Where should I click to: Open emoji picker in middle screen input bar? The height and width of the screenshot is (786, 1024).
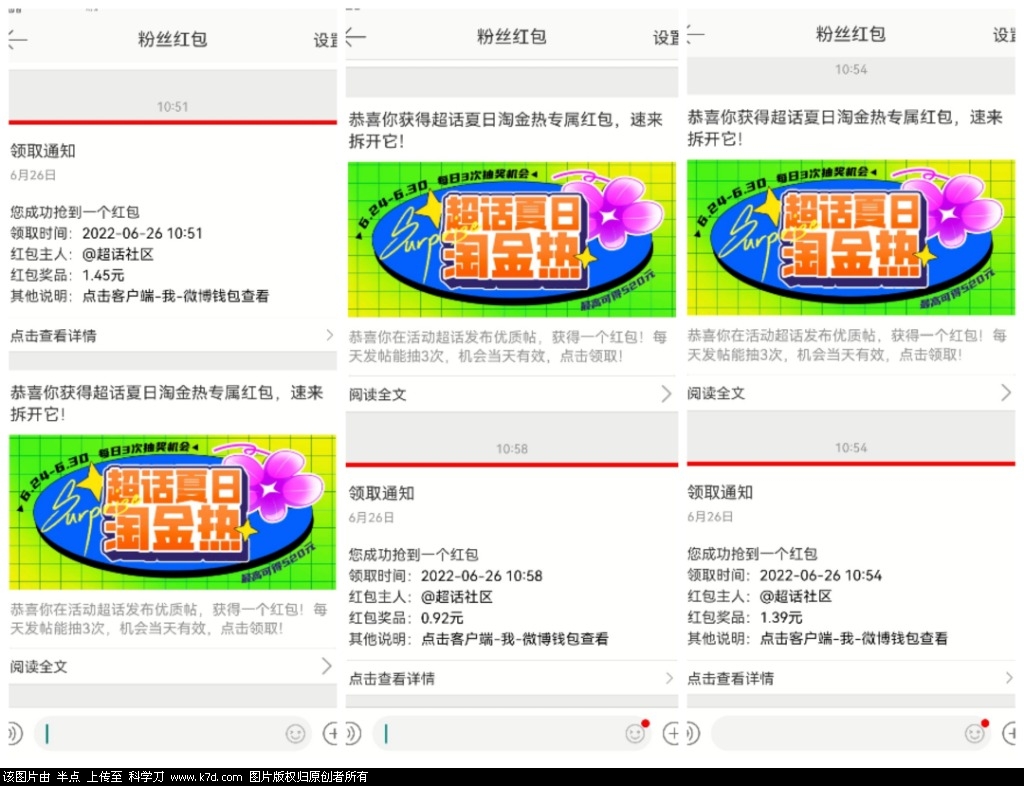point(635,734)
